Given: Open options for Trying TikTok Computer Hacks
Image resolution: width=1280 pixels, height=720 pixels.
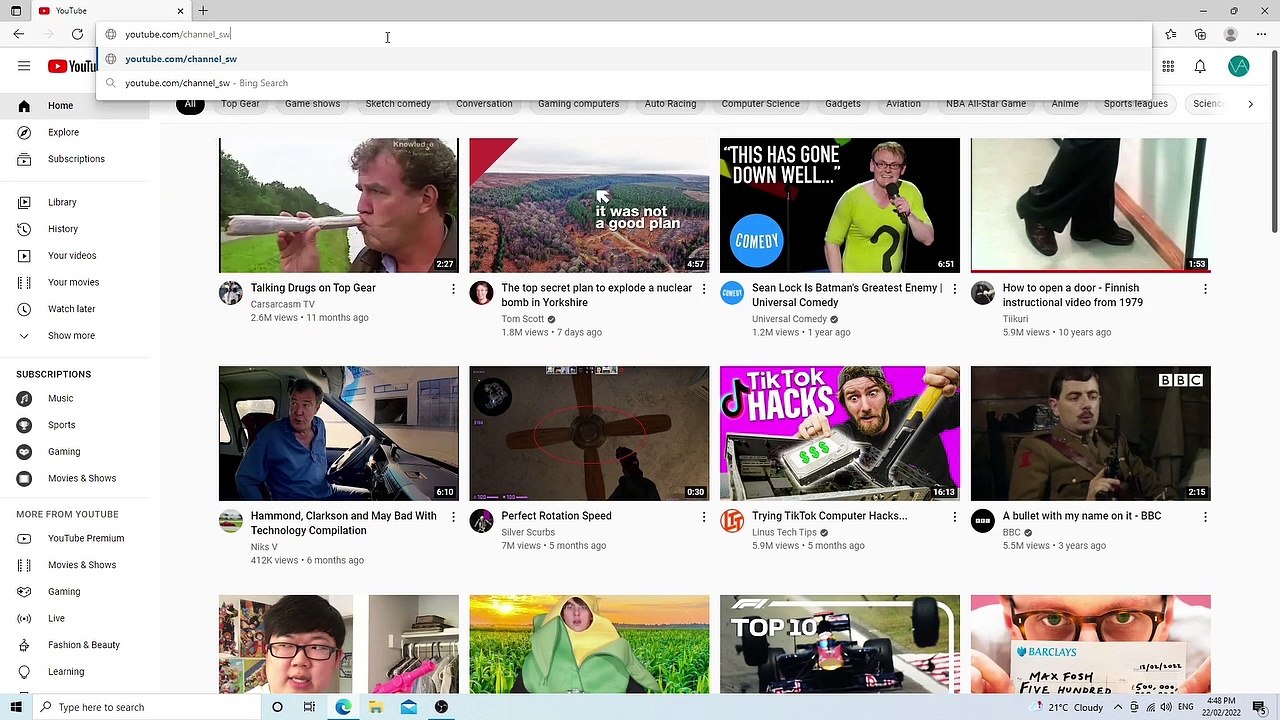Looking at the screenshot, I should pos(954,517).
